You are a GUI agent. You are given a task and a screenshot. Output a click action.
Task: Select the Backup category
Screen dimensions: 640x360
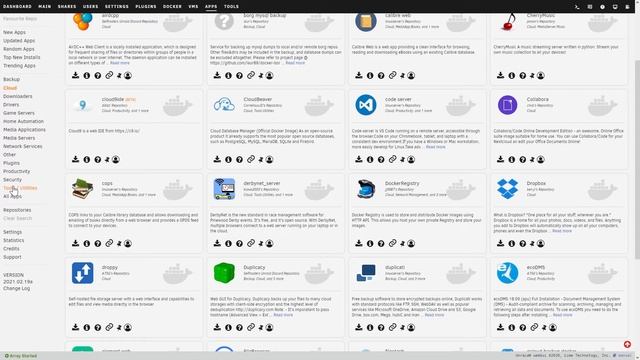11,79
